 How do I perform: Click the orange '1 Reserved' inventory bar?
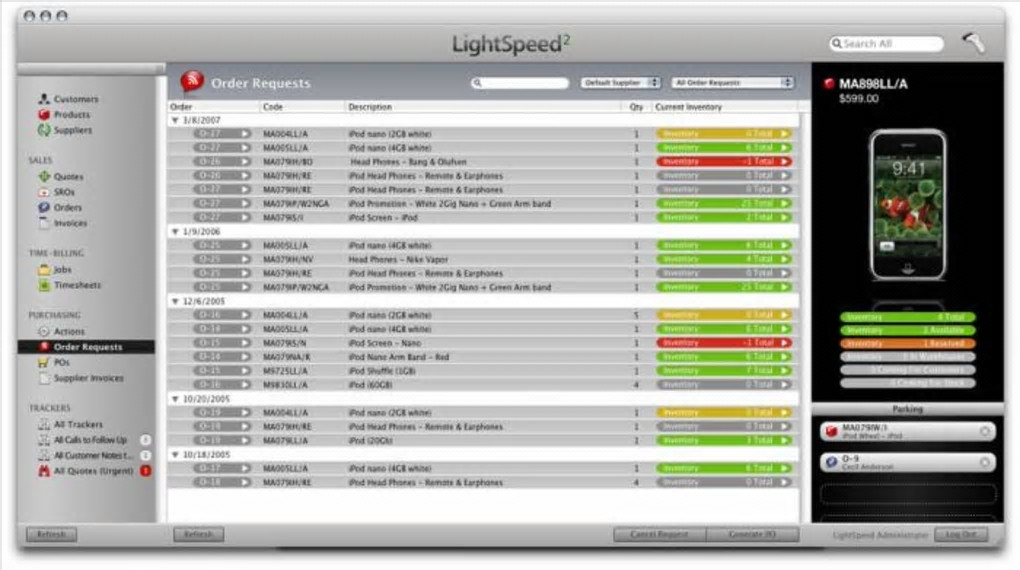click(x=907, y=344)
